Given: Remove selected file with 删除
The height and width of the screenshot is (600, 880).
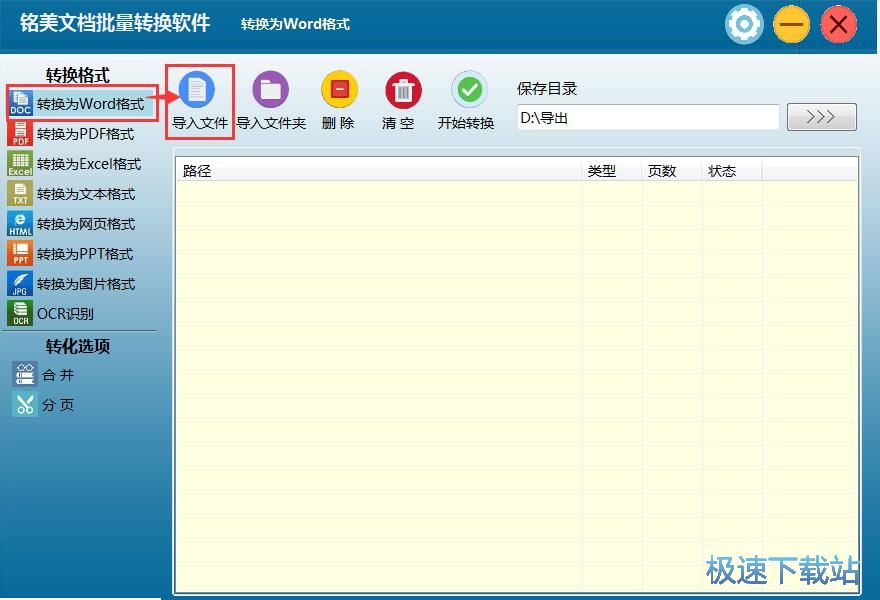Looking at the screenshot, I should [x=338, y=102].
